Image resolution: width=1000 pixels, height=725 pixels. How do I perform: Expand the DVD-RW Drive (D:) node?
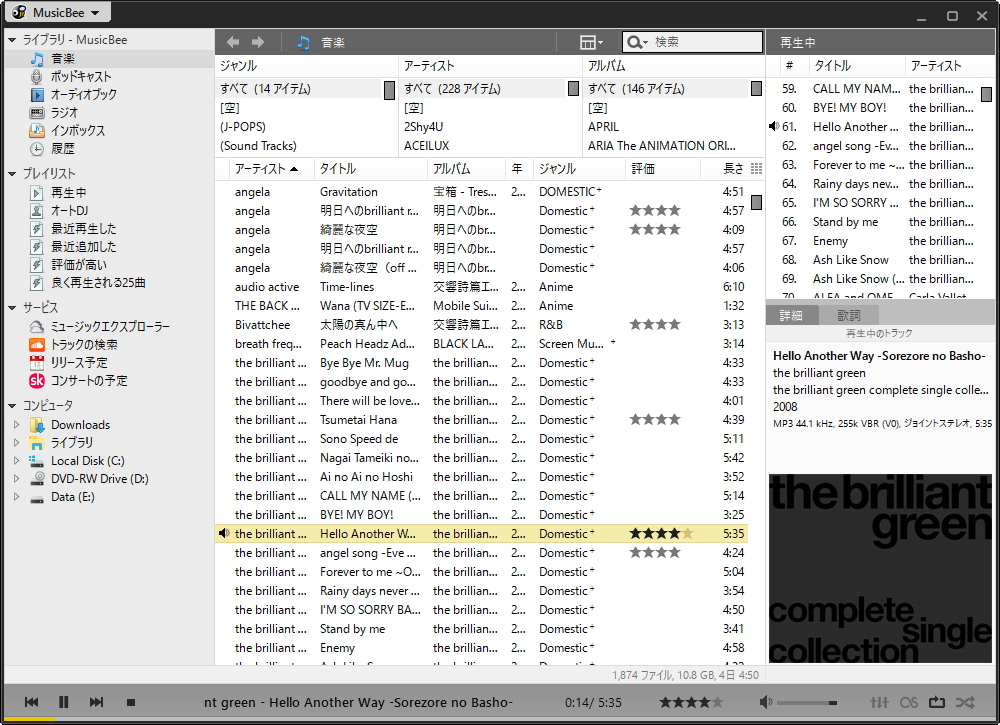coord(17,479)
